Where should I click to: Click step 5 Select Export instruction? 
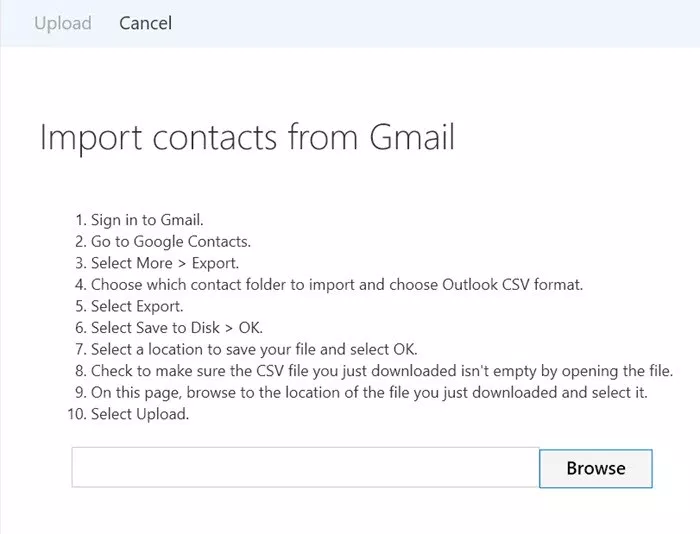point(137,306)
